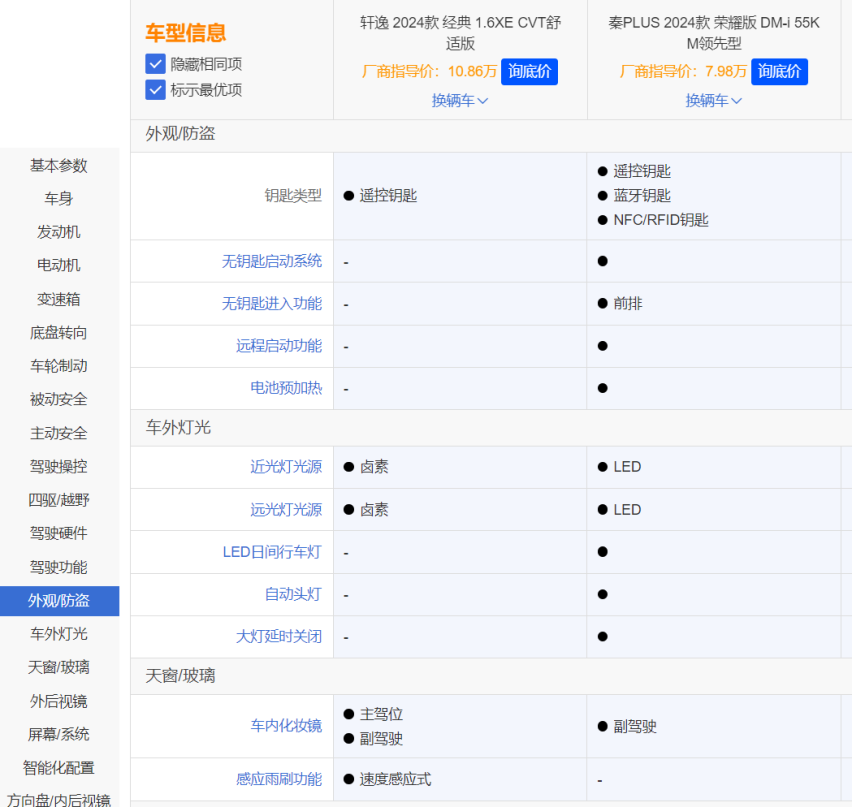Image resolution: width=852 pixels, height=807 pixels.
Task: Click 询底价 button for 轩逸 2024款
Action: pos(529,71)
